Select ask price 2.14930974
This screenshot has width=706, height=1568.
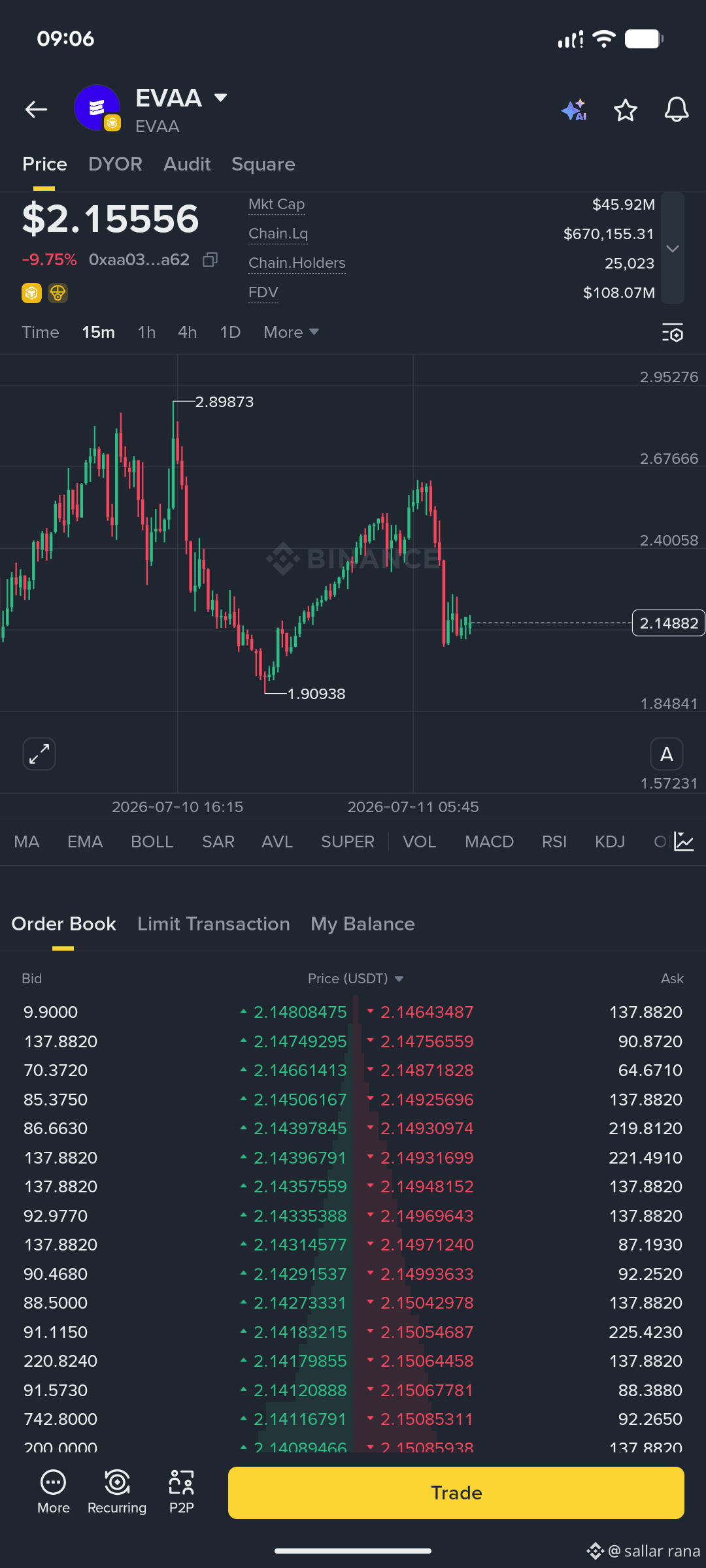coord(427,1128)
